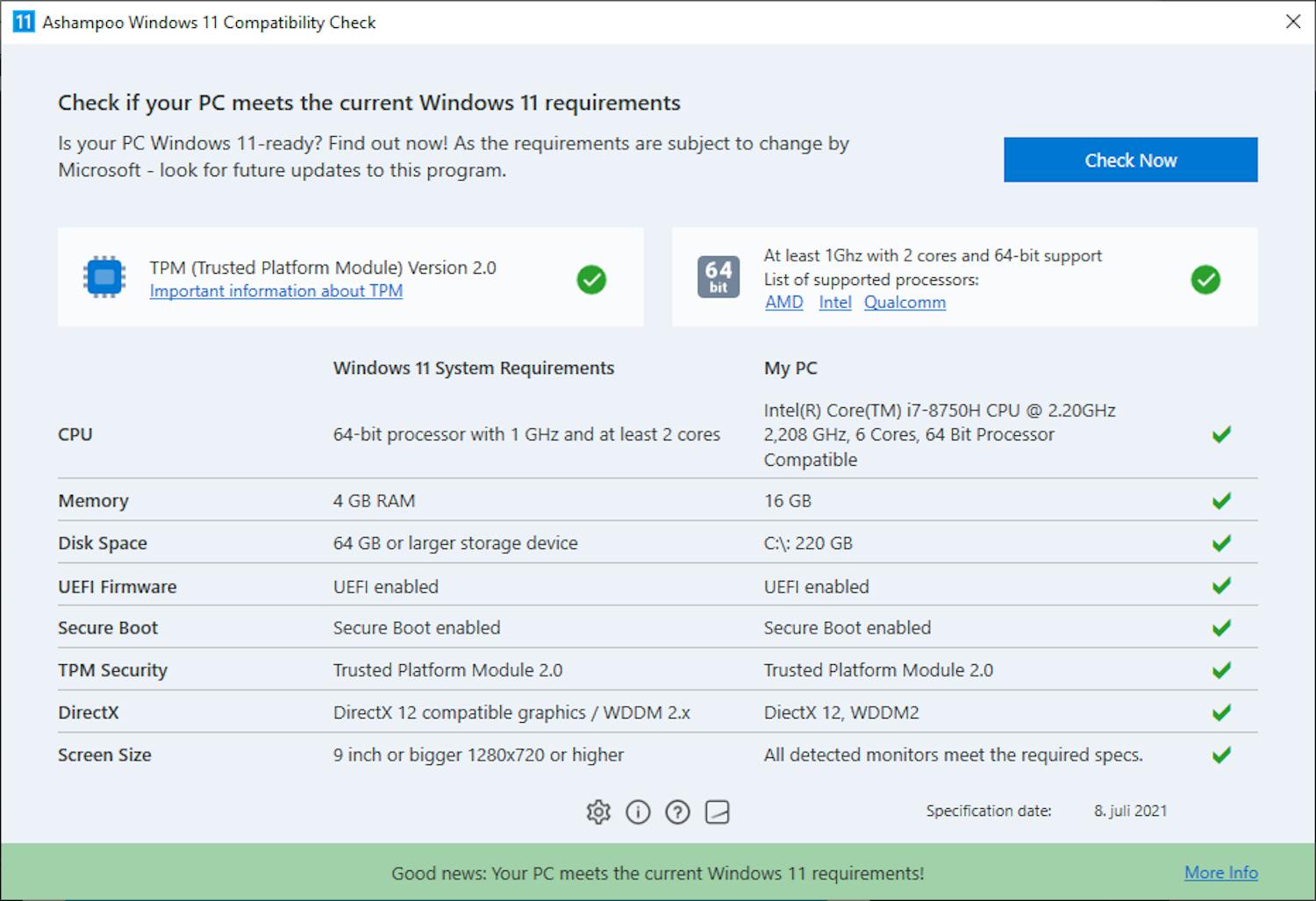The image size is (1316, 901).
Task: Open the settings gear icon
Action: click(x=598, y=812)
